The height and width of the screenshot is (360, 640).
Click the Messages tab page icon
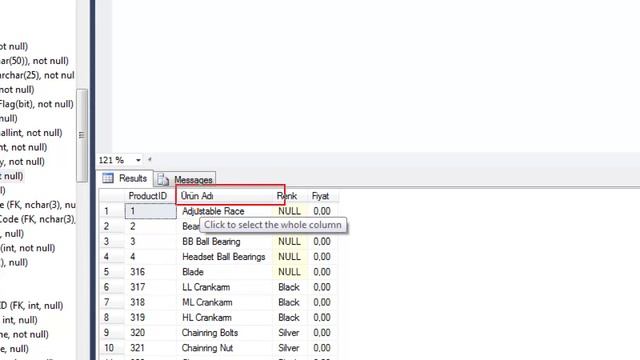pos(163,179)
